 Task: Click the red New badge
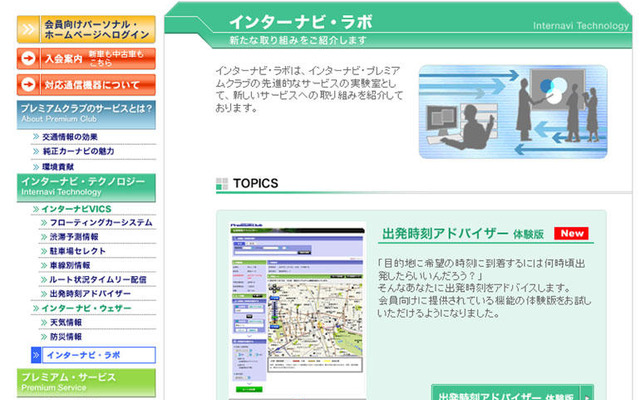[x=571, y=233]
